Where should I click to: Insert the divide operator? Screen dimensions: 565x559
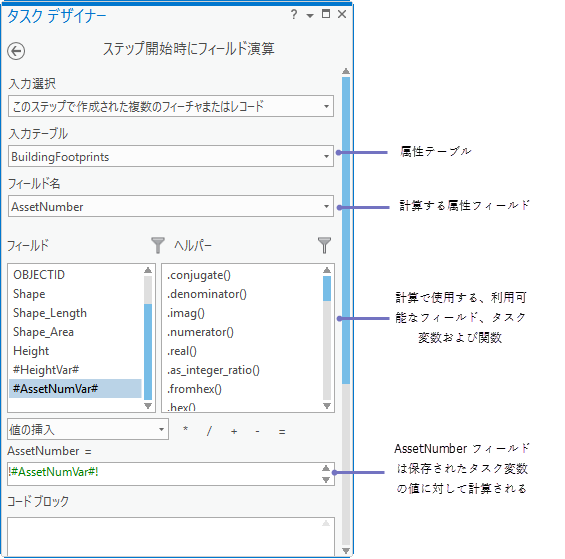coord(209,430)
